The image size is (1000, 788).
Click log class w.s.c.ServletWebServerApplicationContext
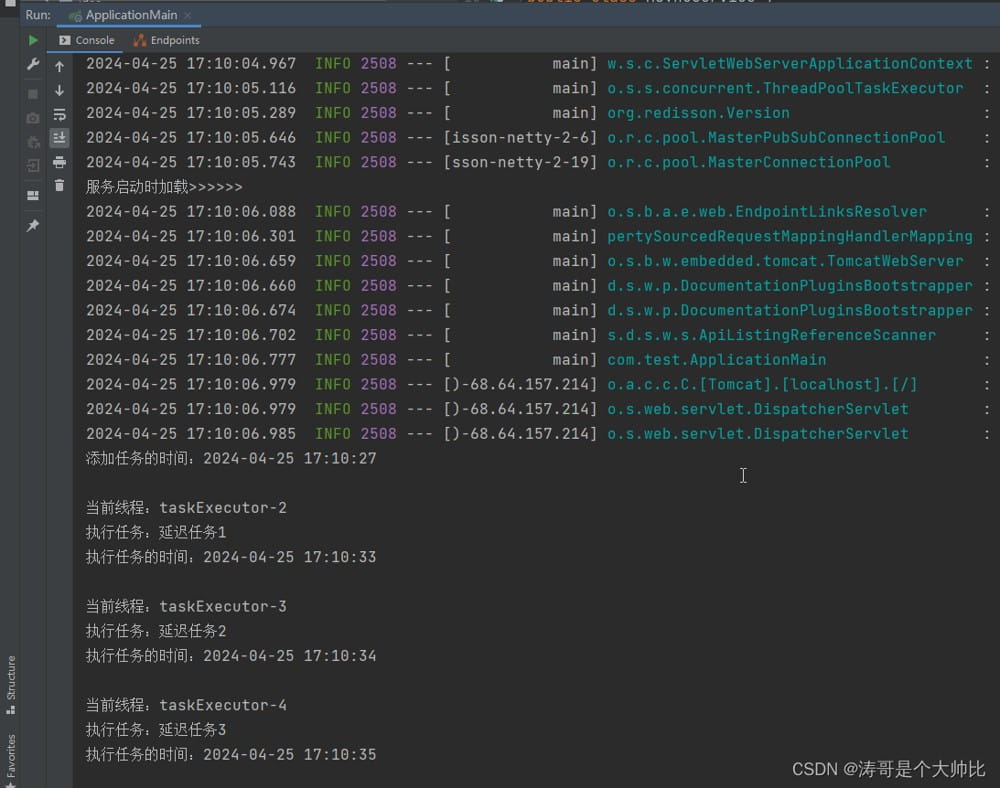tap(790, 64)
